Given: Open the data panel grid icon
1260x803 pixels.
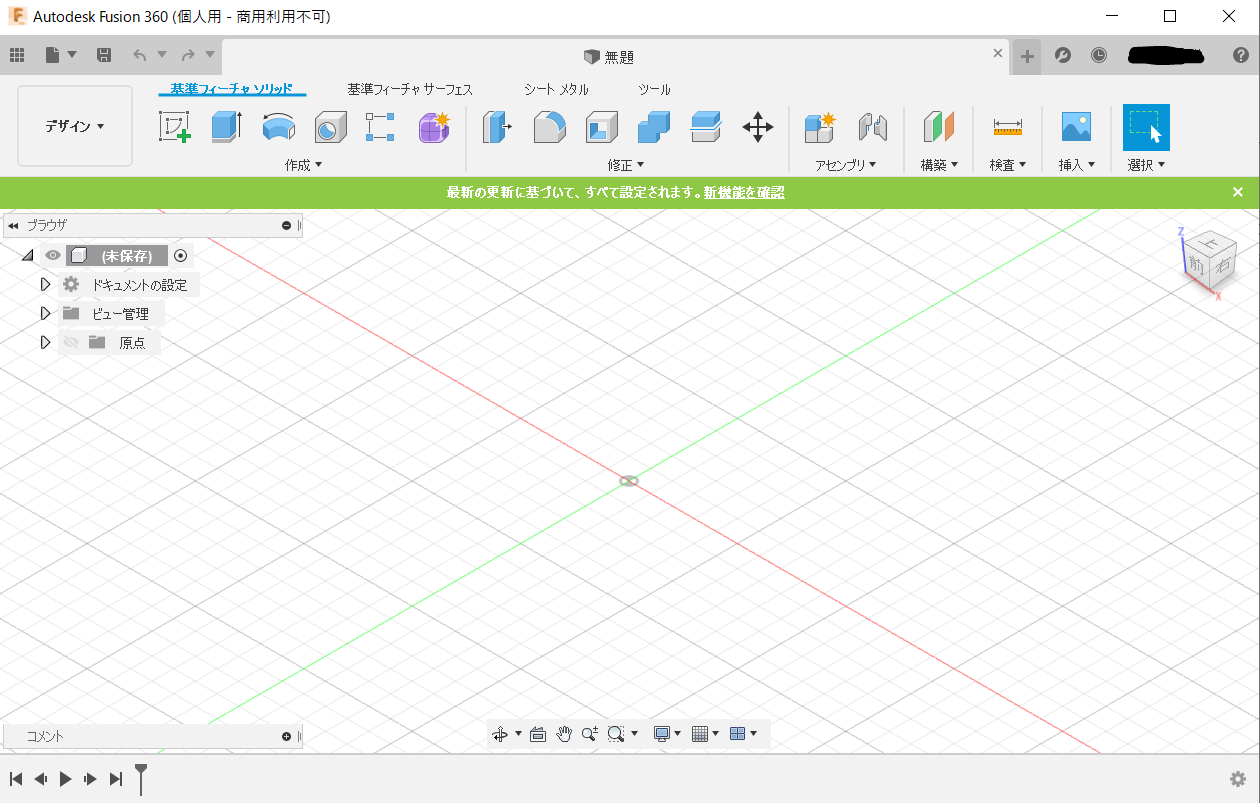Looking at the screenshot, I should [x=17, y=55].
